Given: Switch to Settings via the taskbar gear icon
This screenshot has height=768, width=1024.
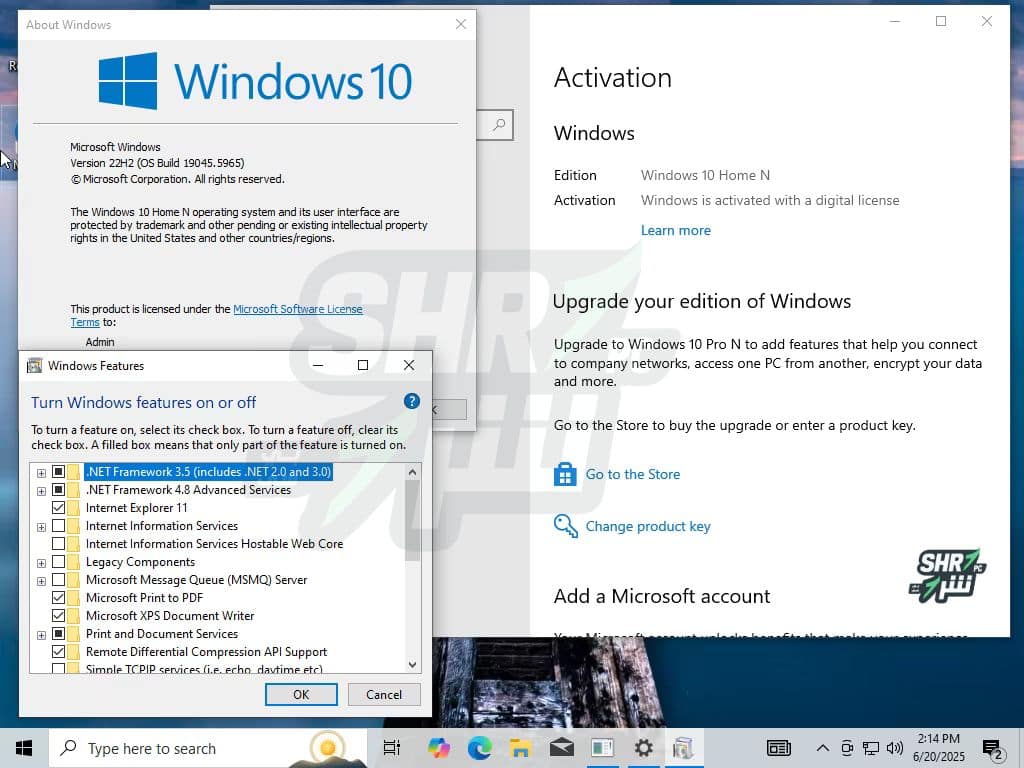Looking at the screenshot, I should tap(643, 748).
